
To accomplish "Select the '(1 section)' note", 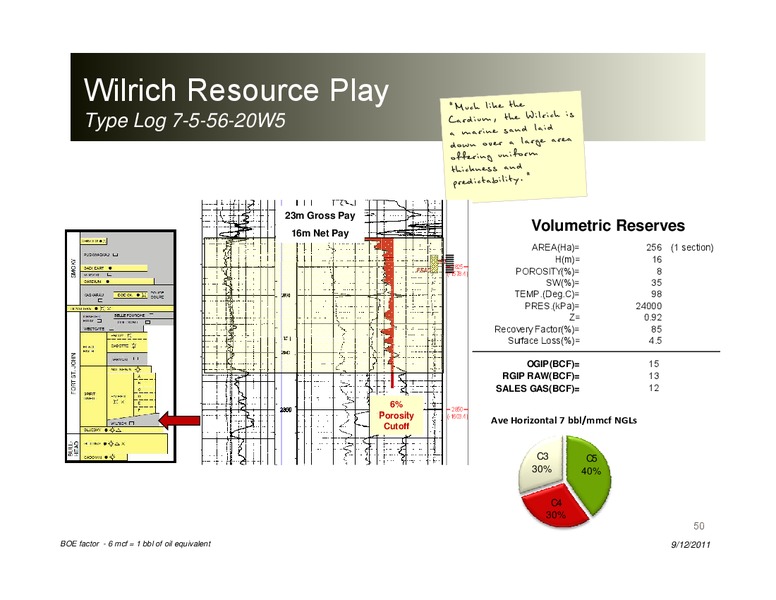I will pyautogui.click(x=692, y=248).
